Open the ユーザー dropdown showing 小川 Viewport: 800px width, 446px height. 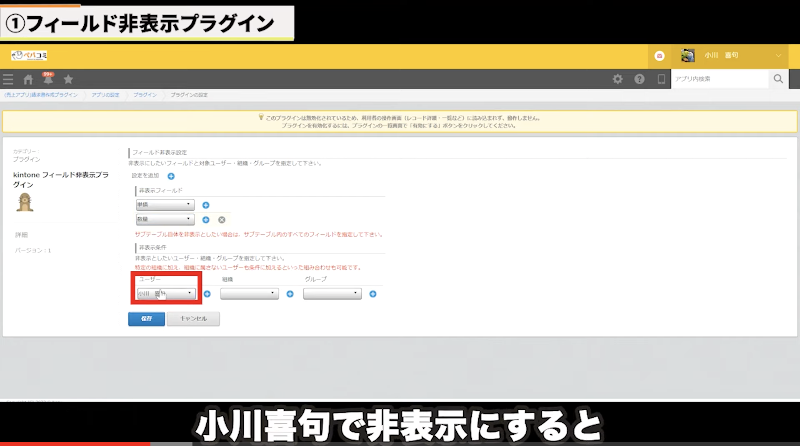tap(165, 294)
